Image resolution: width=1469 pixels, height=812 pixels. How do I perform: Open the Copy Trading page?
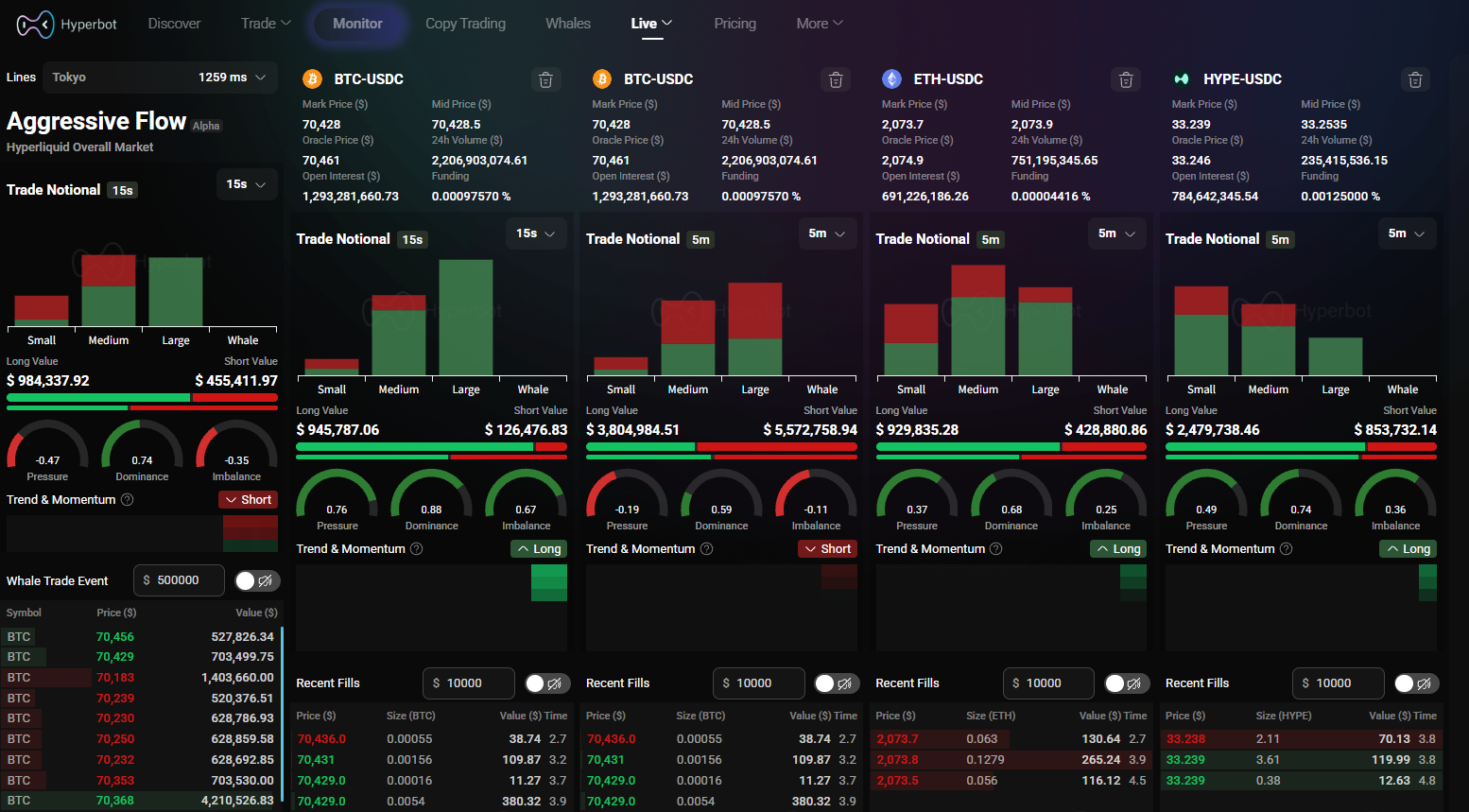465,24
